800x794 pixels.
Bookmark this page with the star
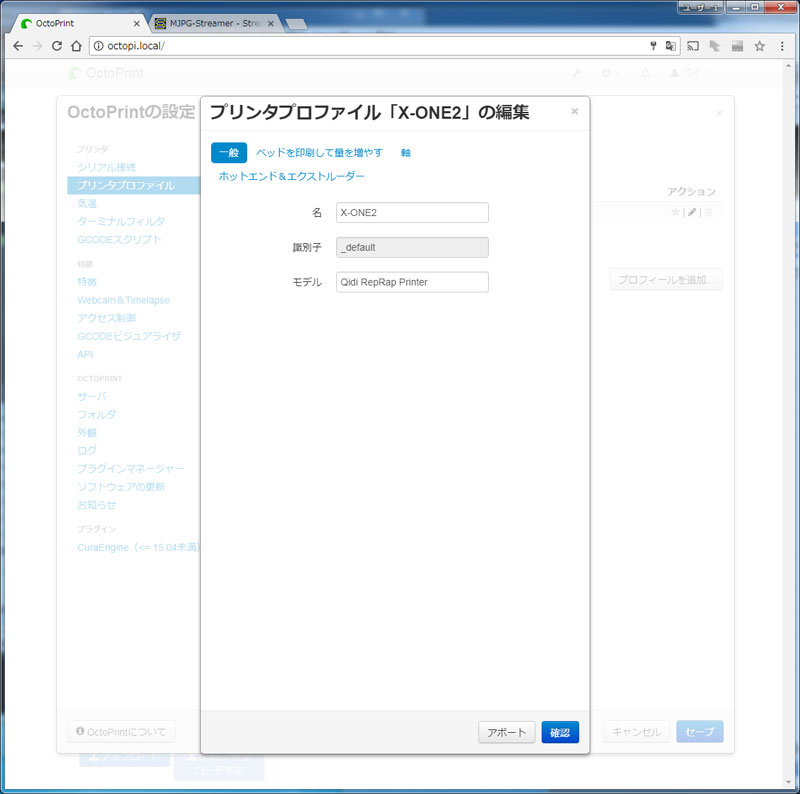[x=760, y=46]
